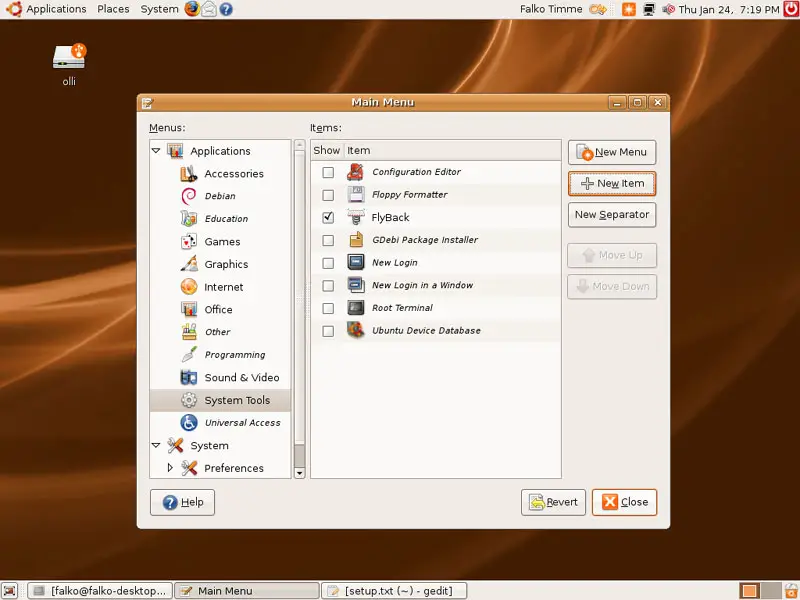Enable the Root Terminal checkbox
The width and height of the screenshot is (800, 600).
click(x=328, y=308)
